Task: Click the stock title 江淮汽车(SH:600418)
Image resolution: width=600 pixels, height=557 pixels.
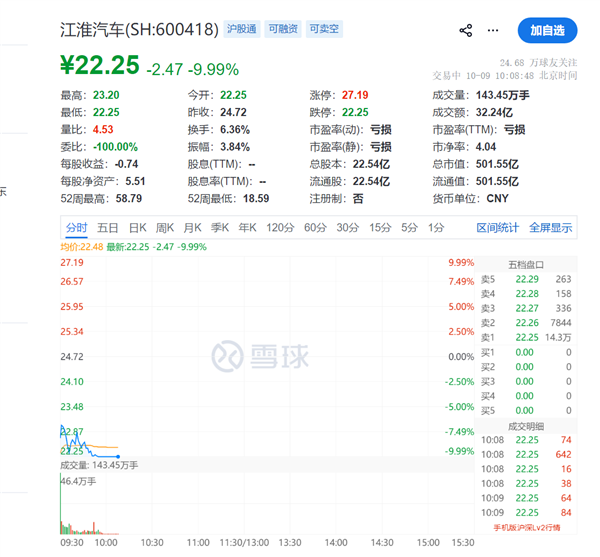Action: (139, 29)
